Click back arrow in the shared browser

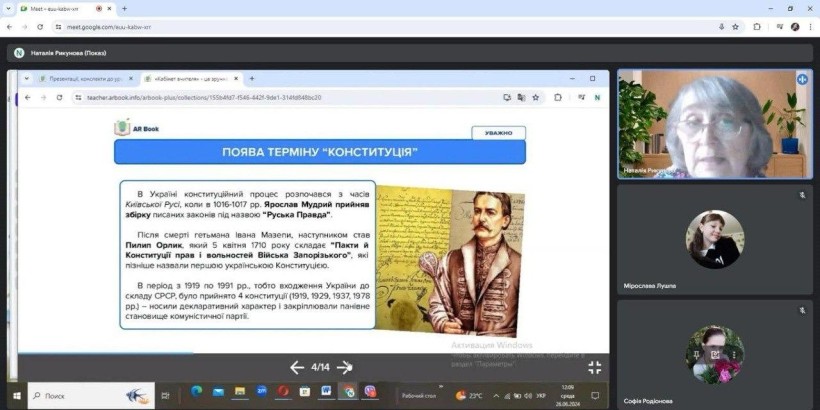[x=28, y=97]
